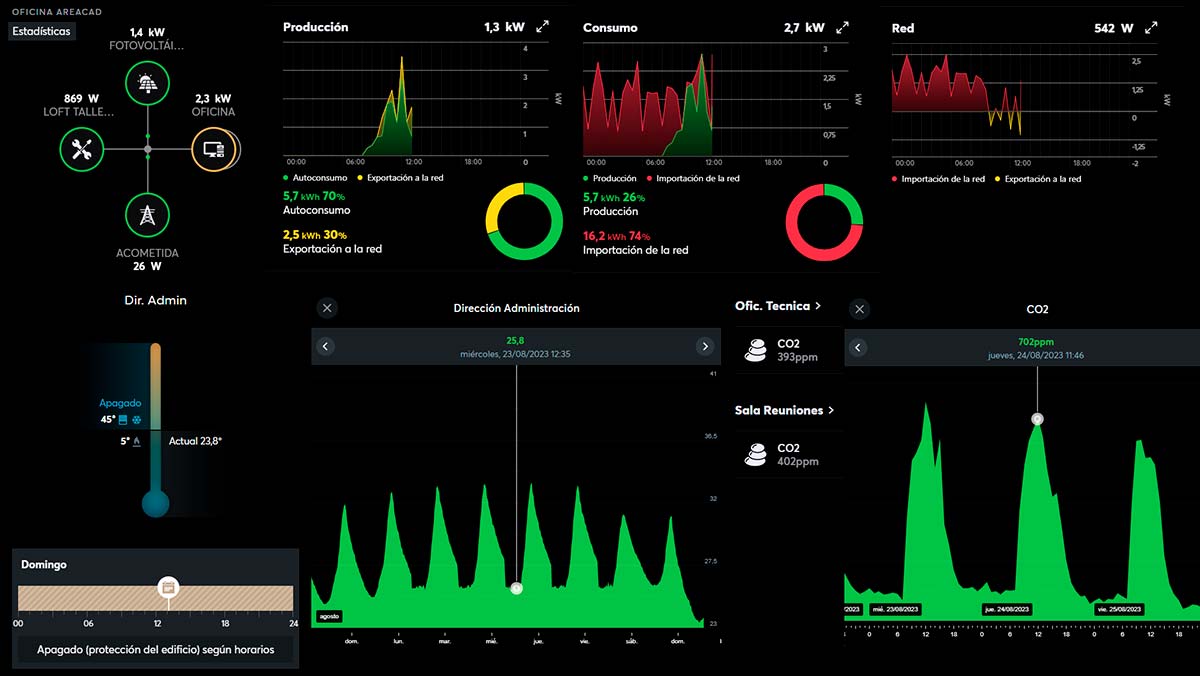Click the CO2 chart cursor point
The image size is (1200, 676).
(1037, 419)
